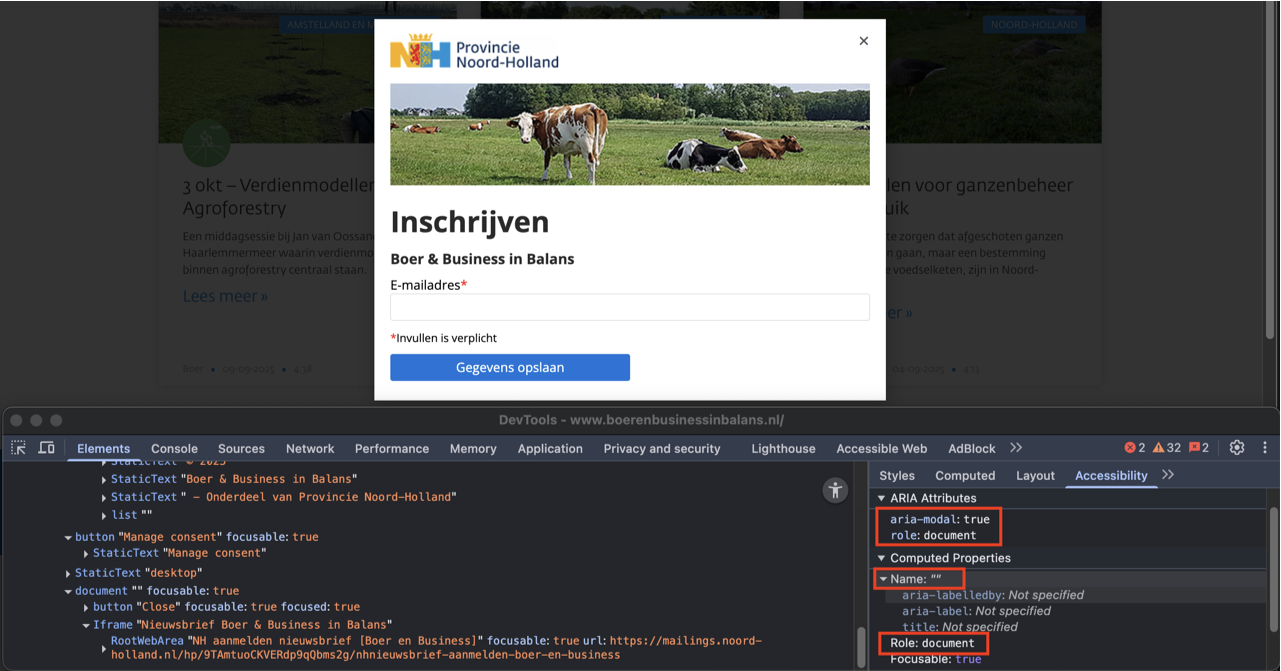1281x671 pixels.
Task: Toggle the device toolbar icon
Action: tap(46, 448)
